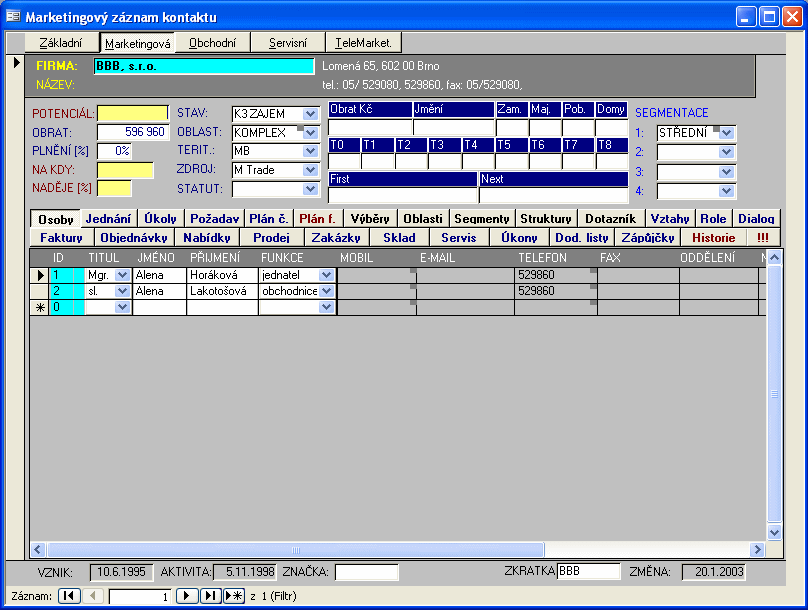This screenshot has width=808, height=610.
Task: Open the OBLAST dropdown KOMPLEX
Action: 310,132
